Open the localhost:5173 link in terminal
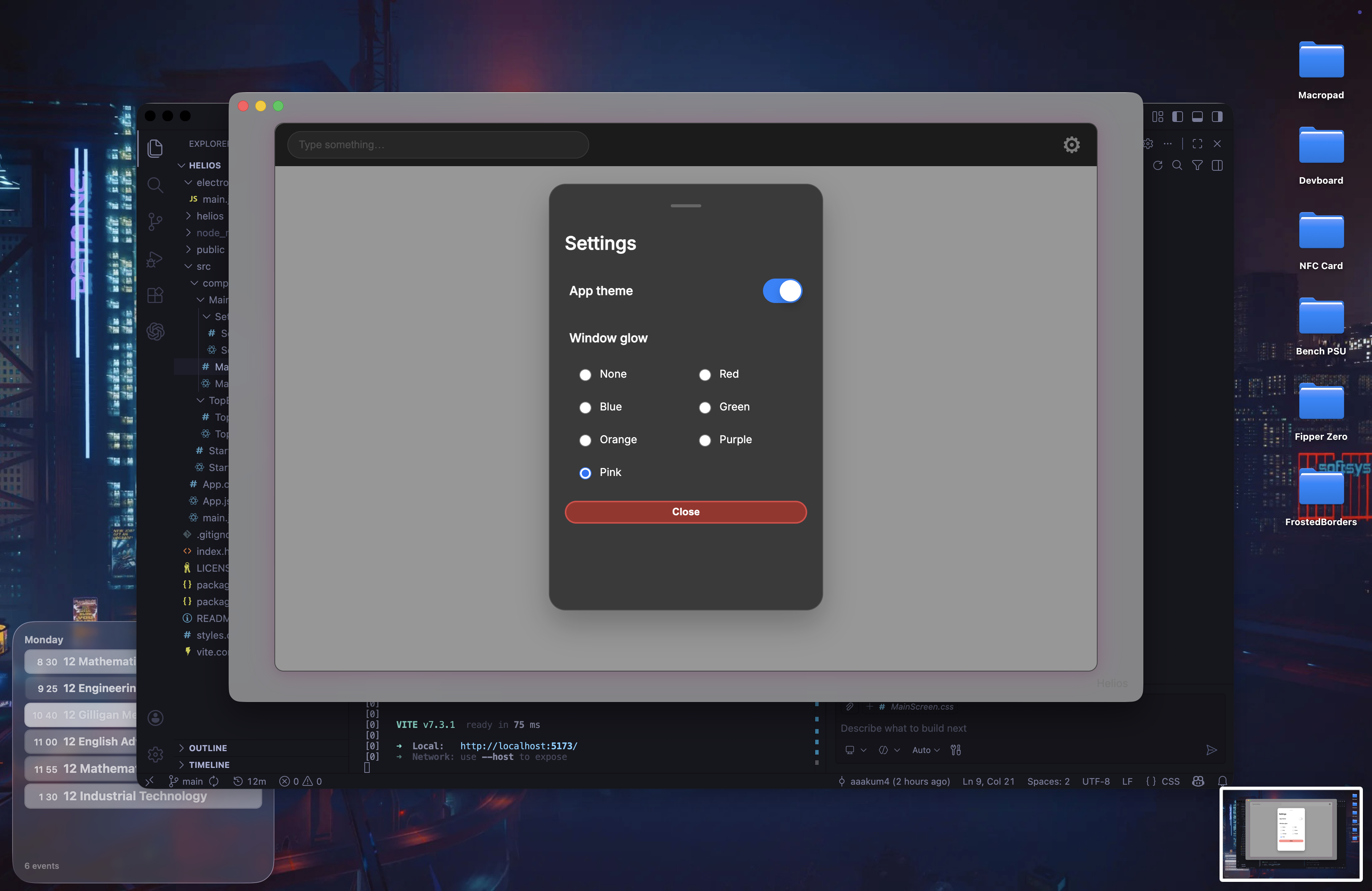 tap(518, 746)
